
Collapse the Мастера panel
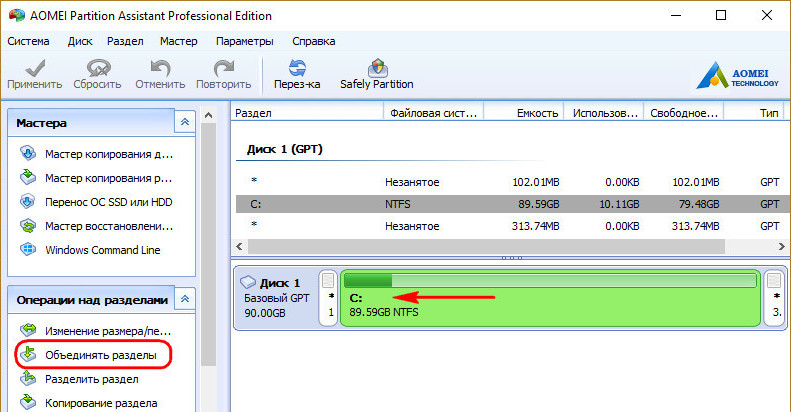coord(185,122)
